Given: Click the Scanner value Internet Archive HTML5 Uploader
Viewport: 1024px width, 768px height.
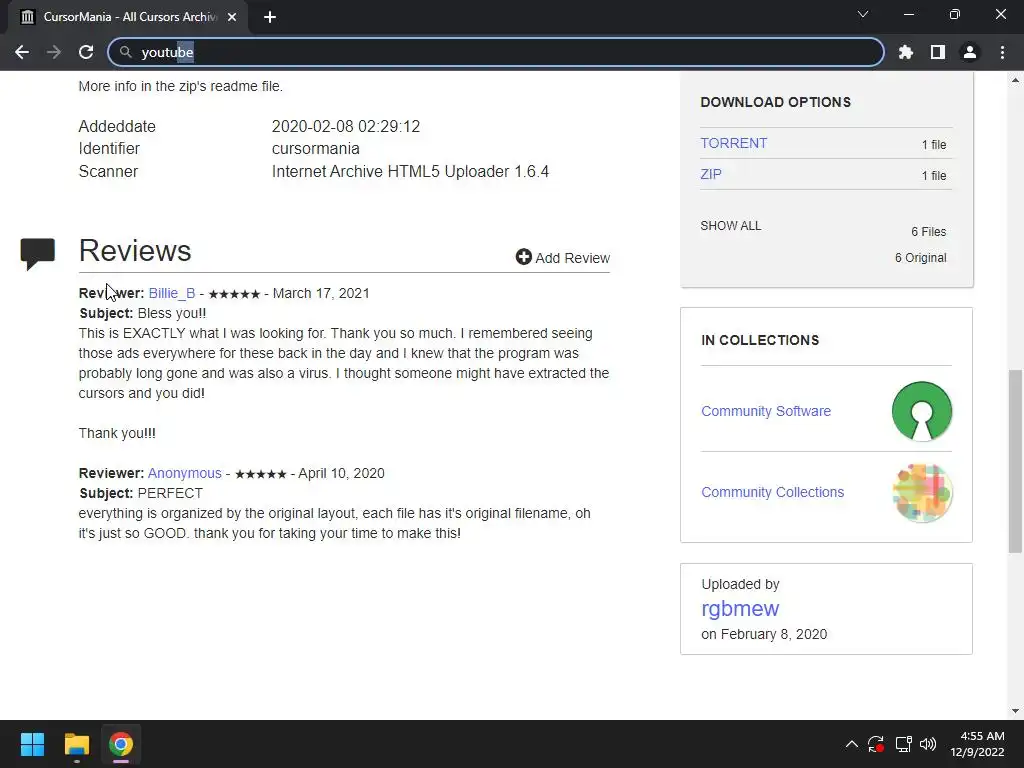Looking at the screenshot, I should pyautogui.click(x=410, y=172).
